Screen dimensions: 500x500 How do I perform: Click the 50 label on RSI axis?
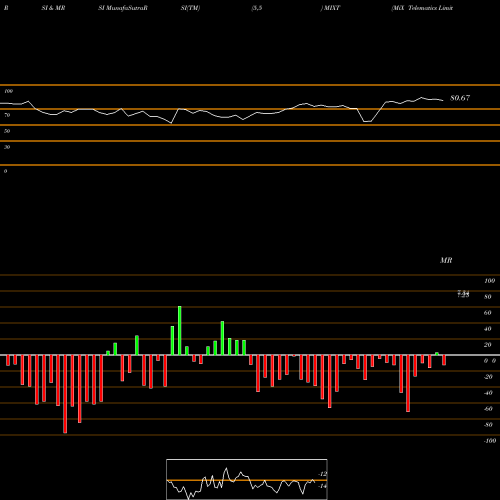(x=7, y=131)
